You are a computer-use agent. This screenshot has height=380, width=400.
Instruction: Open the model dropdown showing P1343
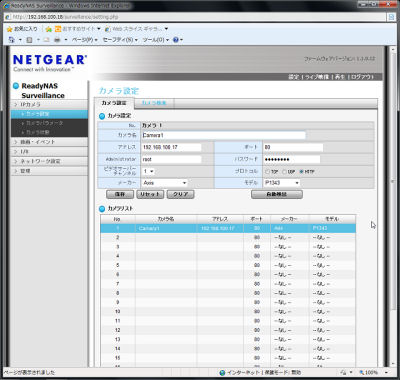coord(282,183)
